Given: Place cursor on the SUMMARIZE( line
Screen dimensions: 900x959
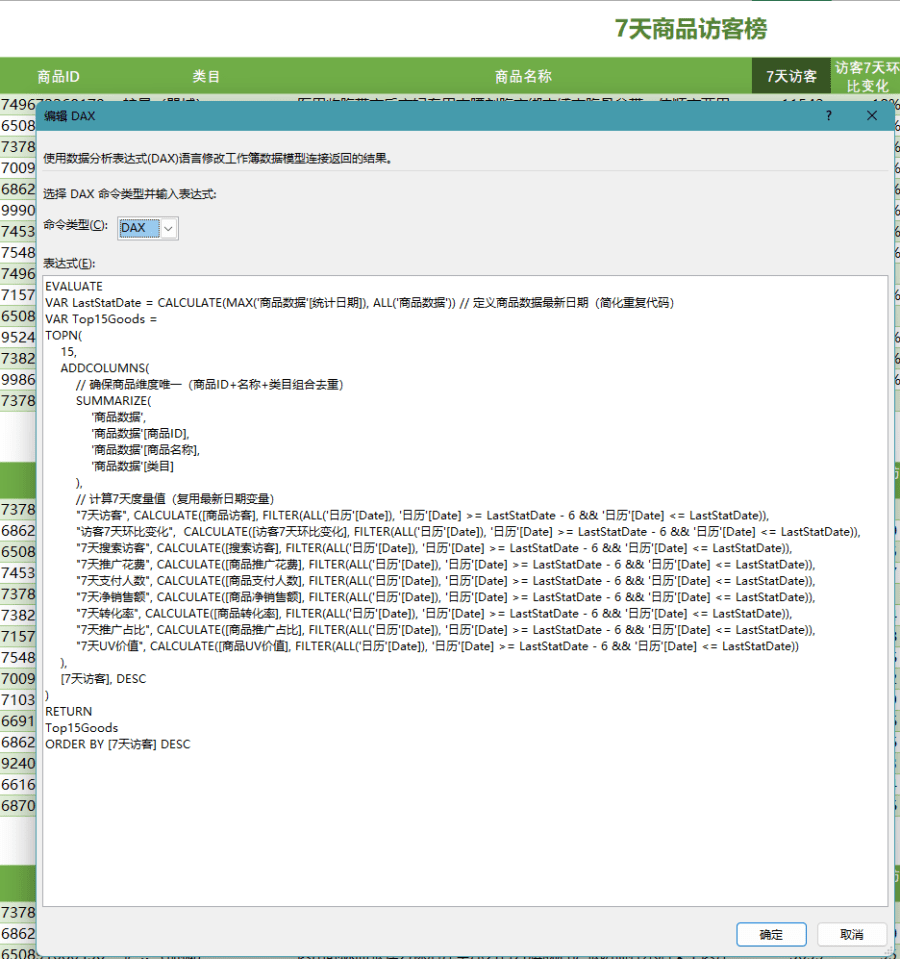Looking at the screenshot, I should (113, 400).
